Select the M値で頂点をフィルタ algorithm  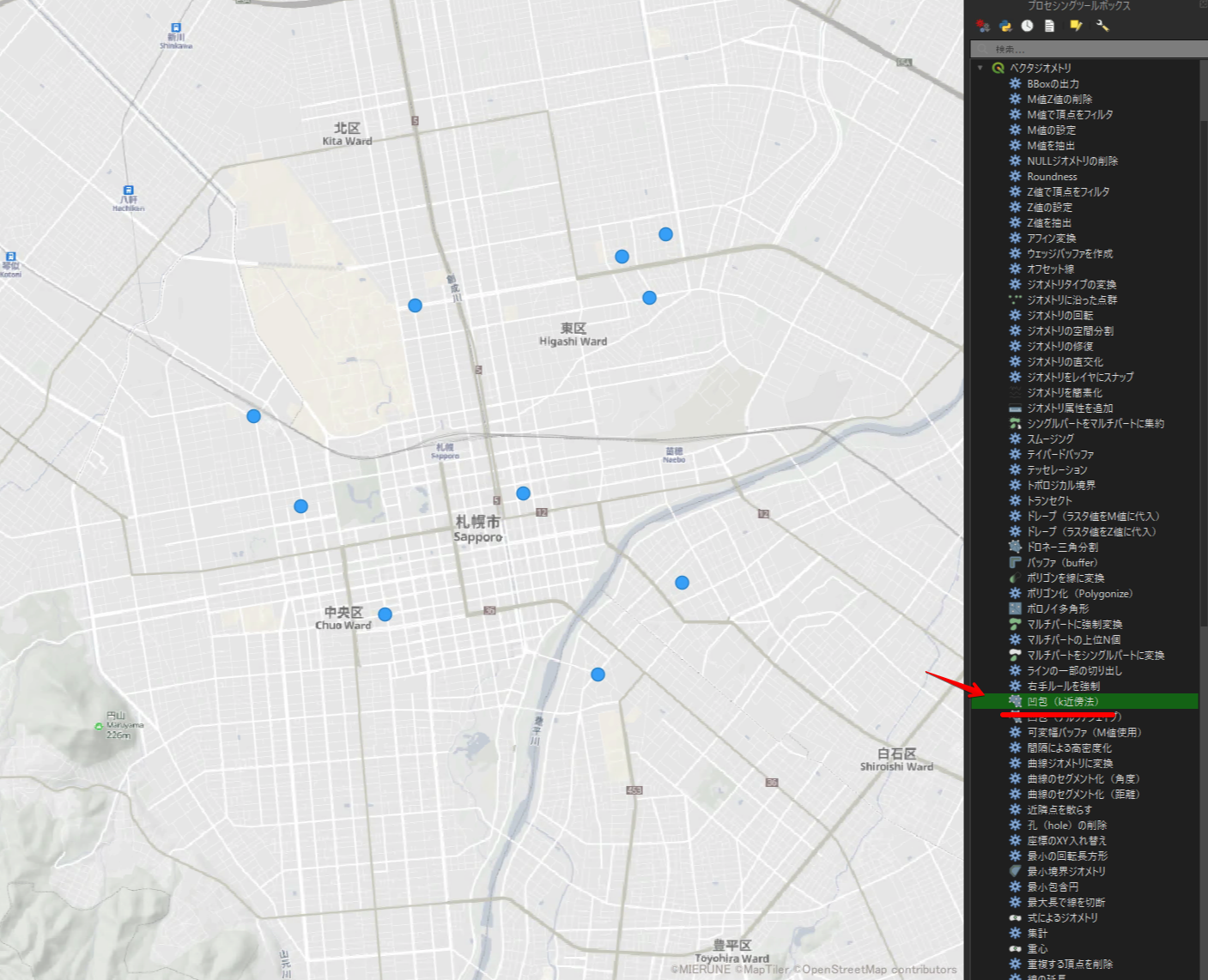tap(1070, 114)
